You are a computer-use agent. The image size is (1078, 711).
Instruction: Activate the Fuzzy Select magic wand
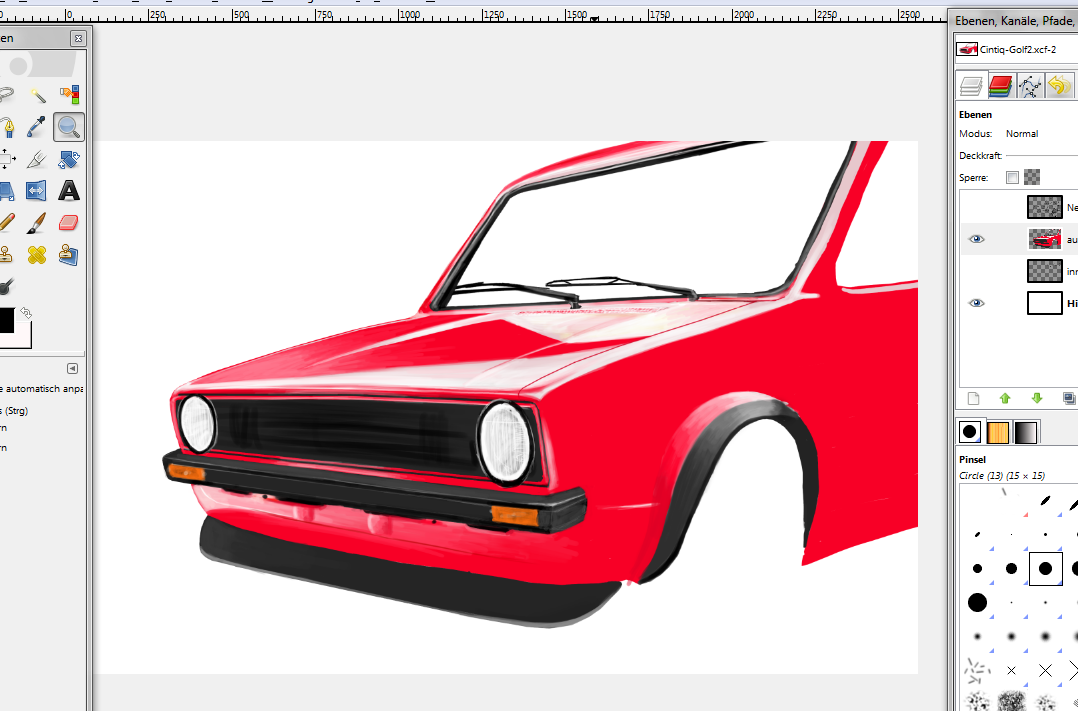37,95
